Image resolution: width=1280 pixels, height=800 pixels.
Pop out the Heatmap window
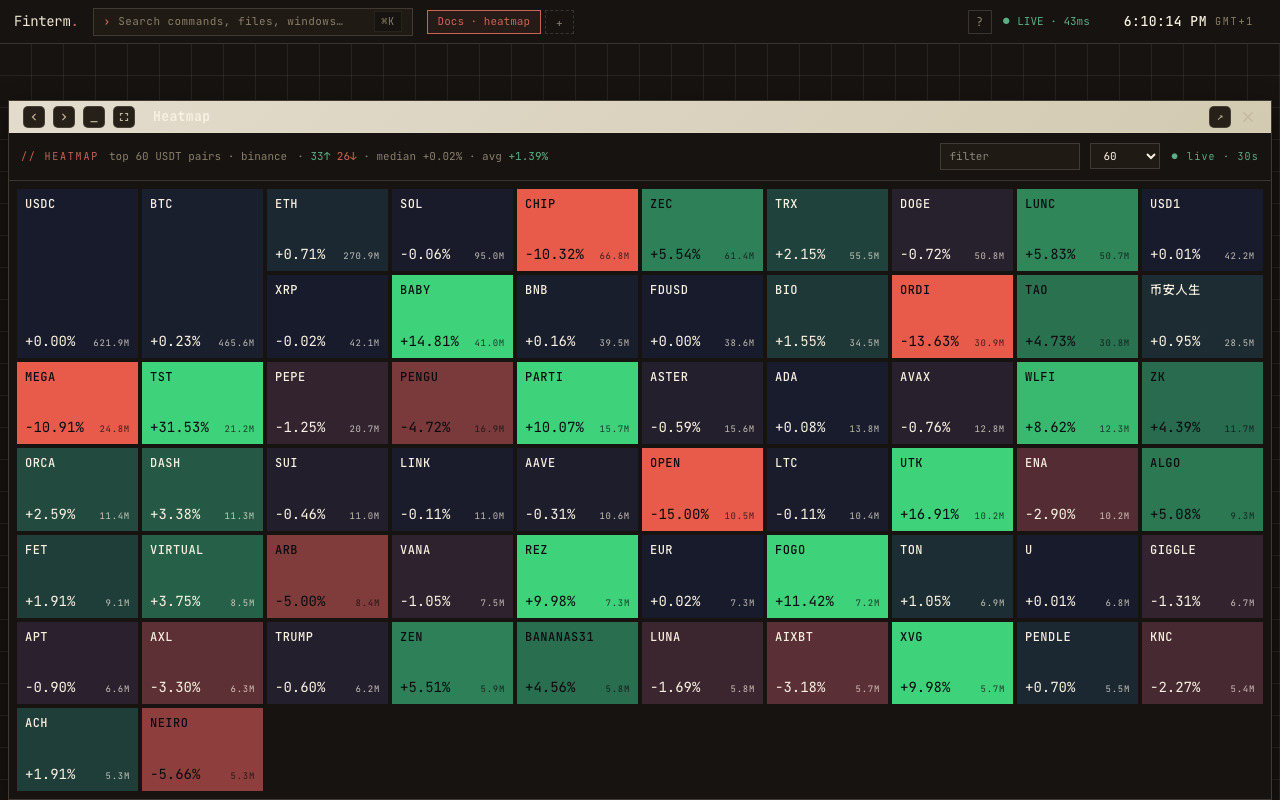pyautogui.click(x=1220, y=117)
